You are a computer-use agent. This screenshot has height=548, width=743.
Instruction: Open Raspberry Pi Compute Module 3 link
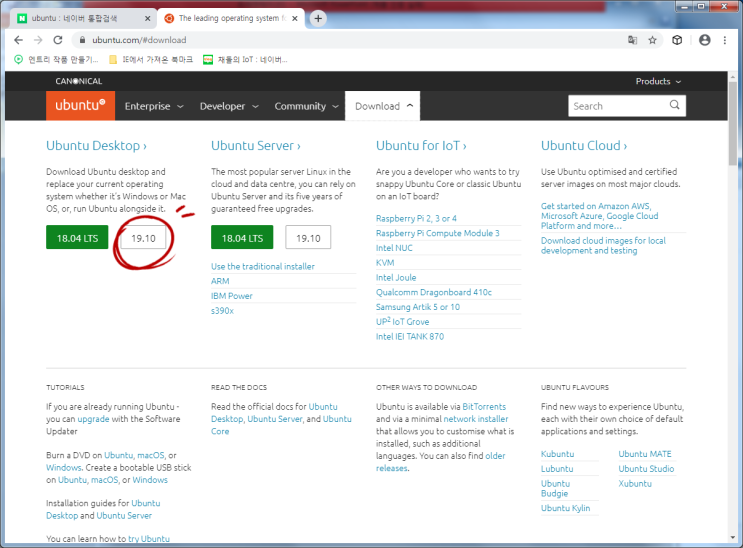coord(437,233)
